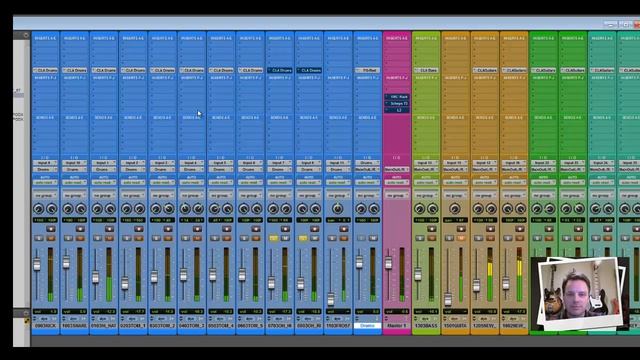Open Drums output selector on SNARE track
The height and width of the screenshot is (360, 640).
point(74,169)
